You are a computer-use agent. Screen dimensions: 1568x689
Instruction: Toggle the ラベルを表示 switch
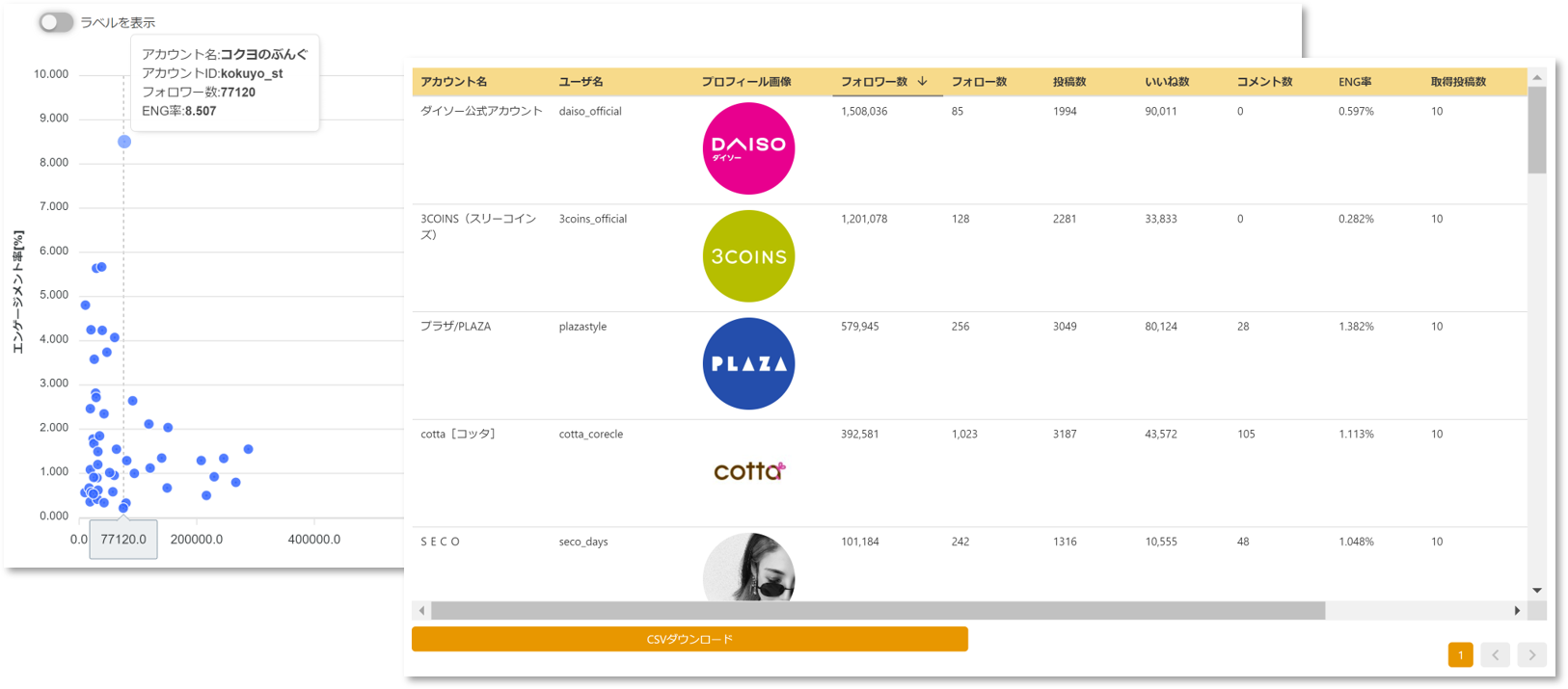click(56, 22)
